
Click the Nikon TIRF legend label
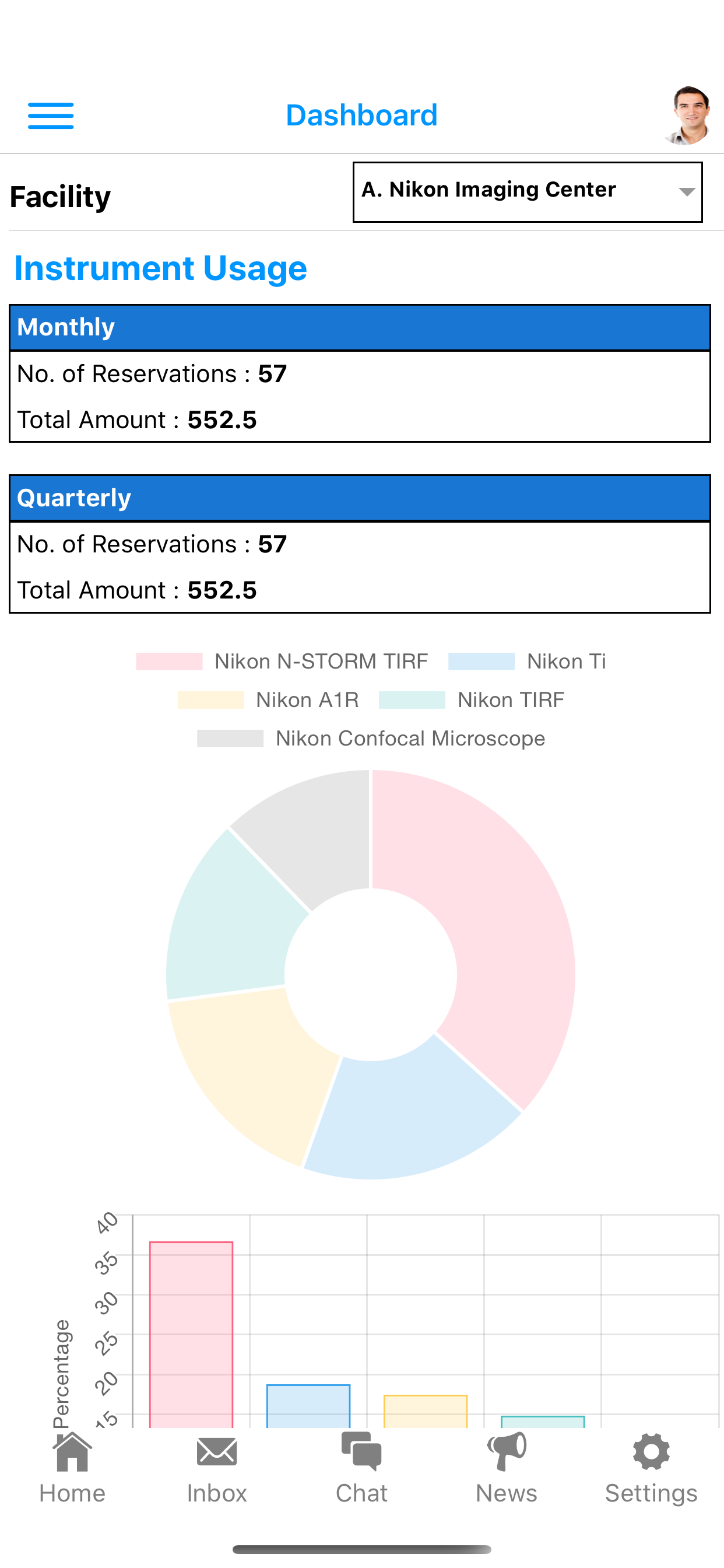pyautogui.click(x=511, y=700)
